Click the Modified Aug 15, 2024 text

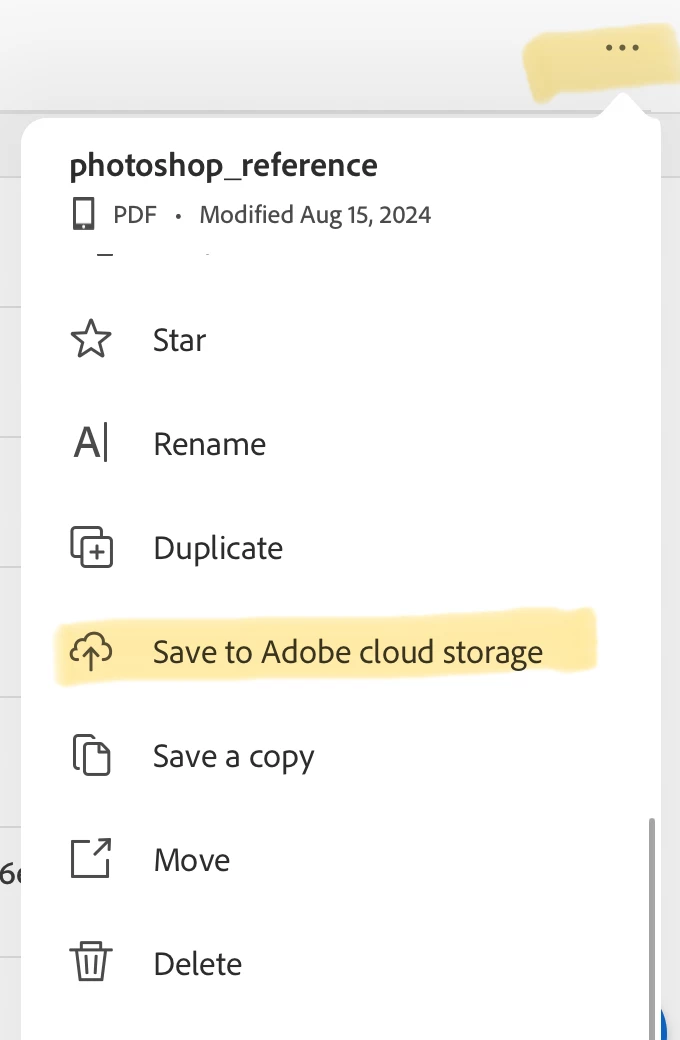315,215
